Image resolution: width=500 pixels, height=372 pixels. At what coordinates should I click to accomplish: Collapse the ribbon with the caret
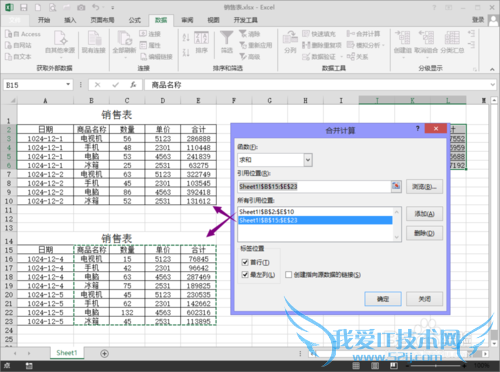(x=492, y=69)
